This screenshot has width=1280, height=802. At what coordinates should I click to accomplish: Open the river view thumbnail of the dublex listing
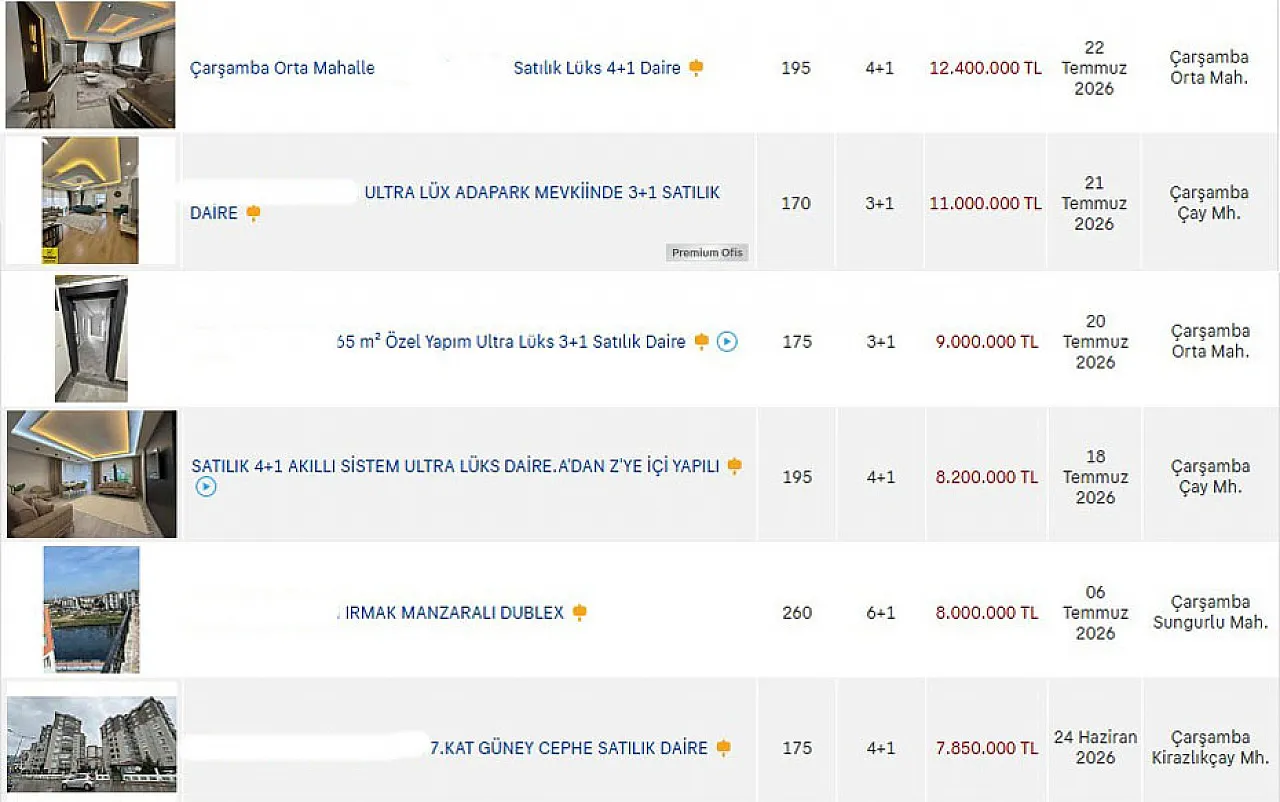pyautogui.click(x=91, y=609)
